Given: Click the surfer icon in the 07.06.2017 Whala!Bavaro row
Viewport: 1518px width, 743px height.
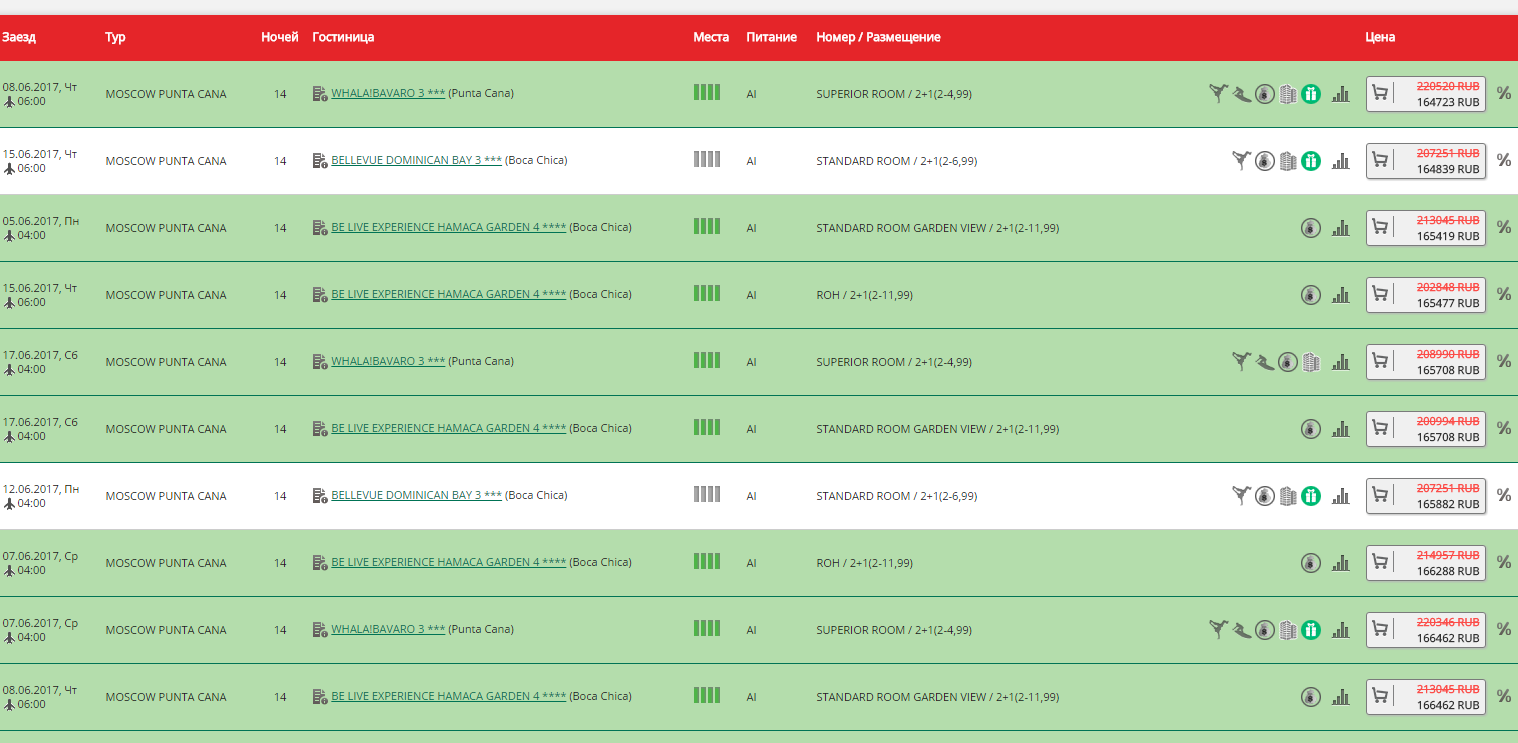Looking at the screenshot, I should tap(1241, 630).
